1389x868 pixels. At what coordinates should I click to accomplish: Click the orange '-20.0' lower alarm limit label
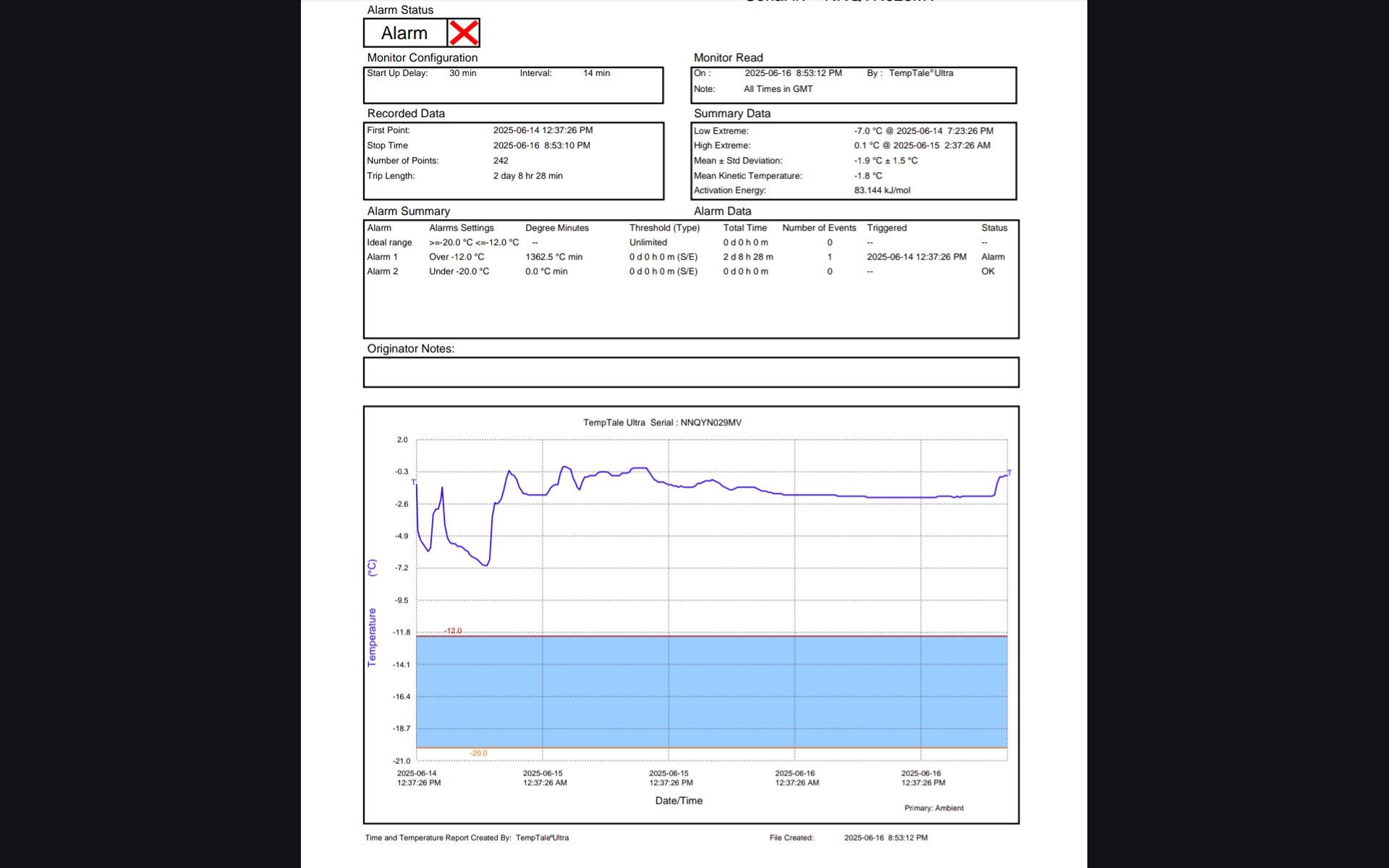pyautogui.click(x=478, y=753)
